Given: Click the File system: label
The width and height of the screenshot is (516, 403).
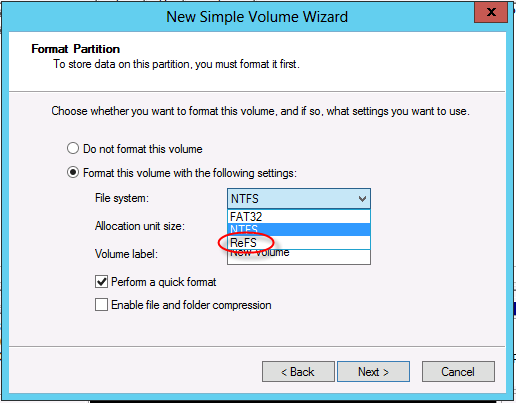Looking at the screenshot, I should 122,198.
